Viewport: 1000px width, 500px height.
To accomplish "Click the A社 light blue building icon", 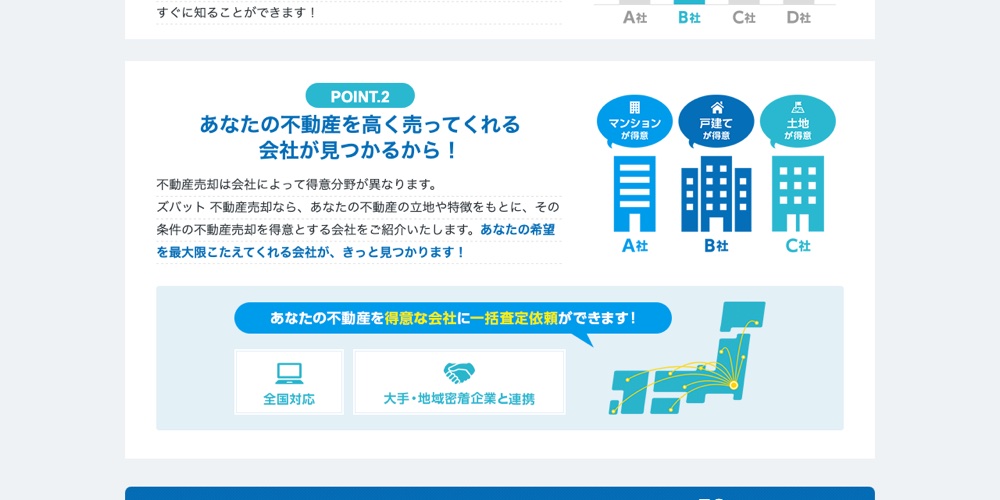I will (635, 194).
